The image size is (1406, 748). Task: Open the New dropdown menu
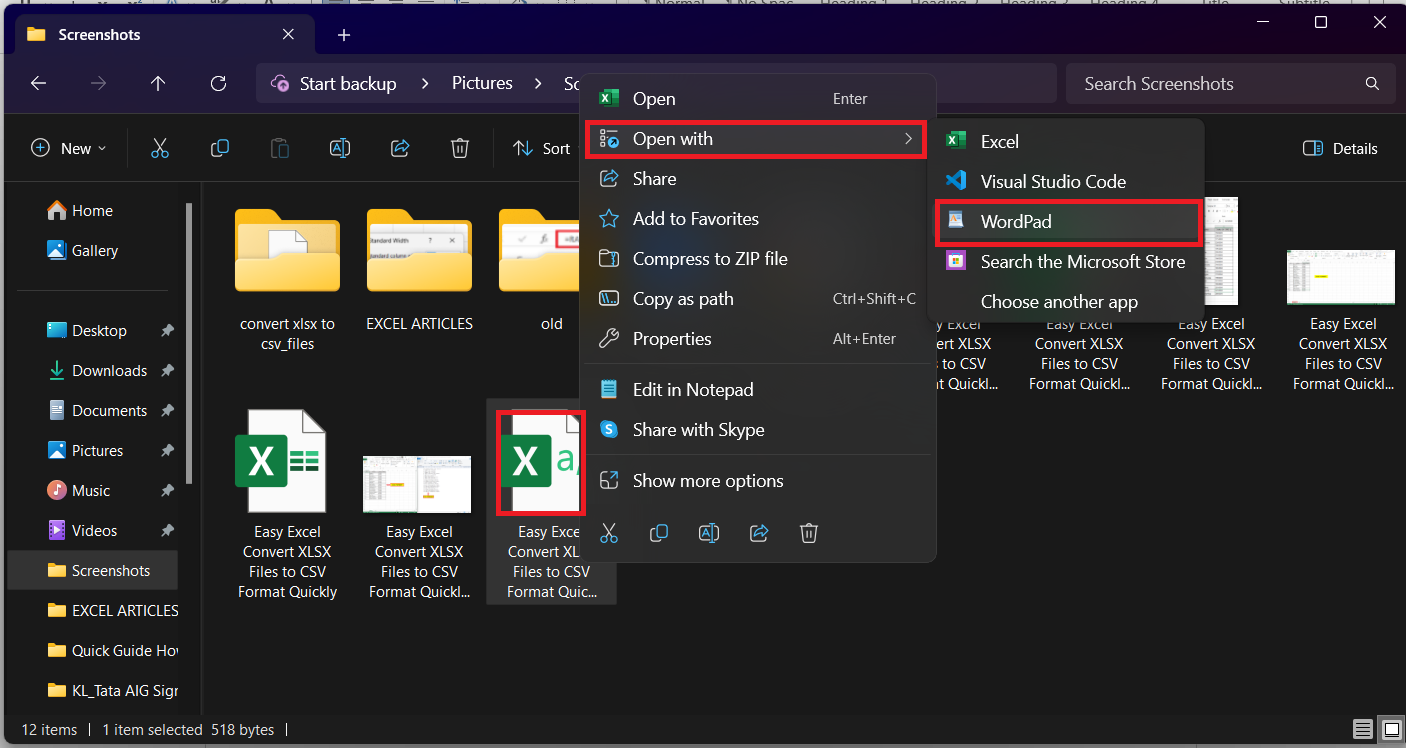[x=68, y=148]
